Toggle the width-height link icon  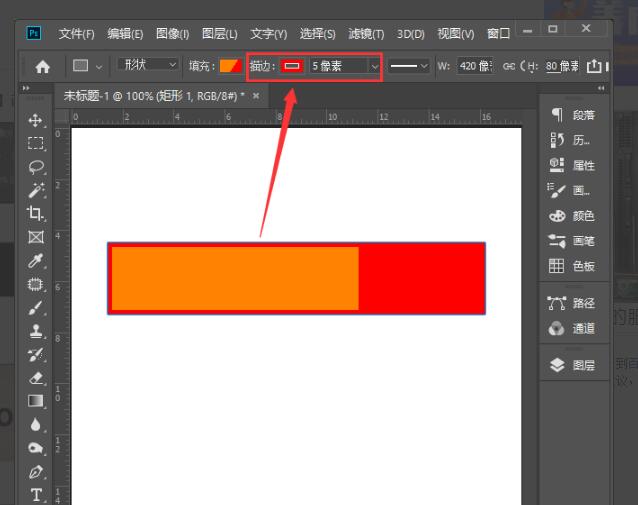(508, 66)
